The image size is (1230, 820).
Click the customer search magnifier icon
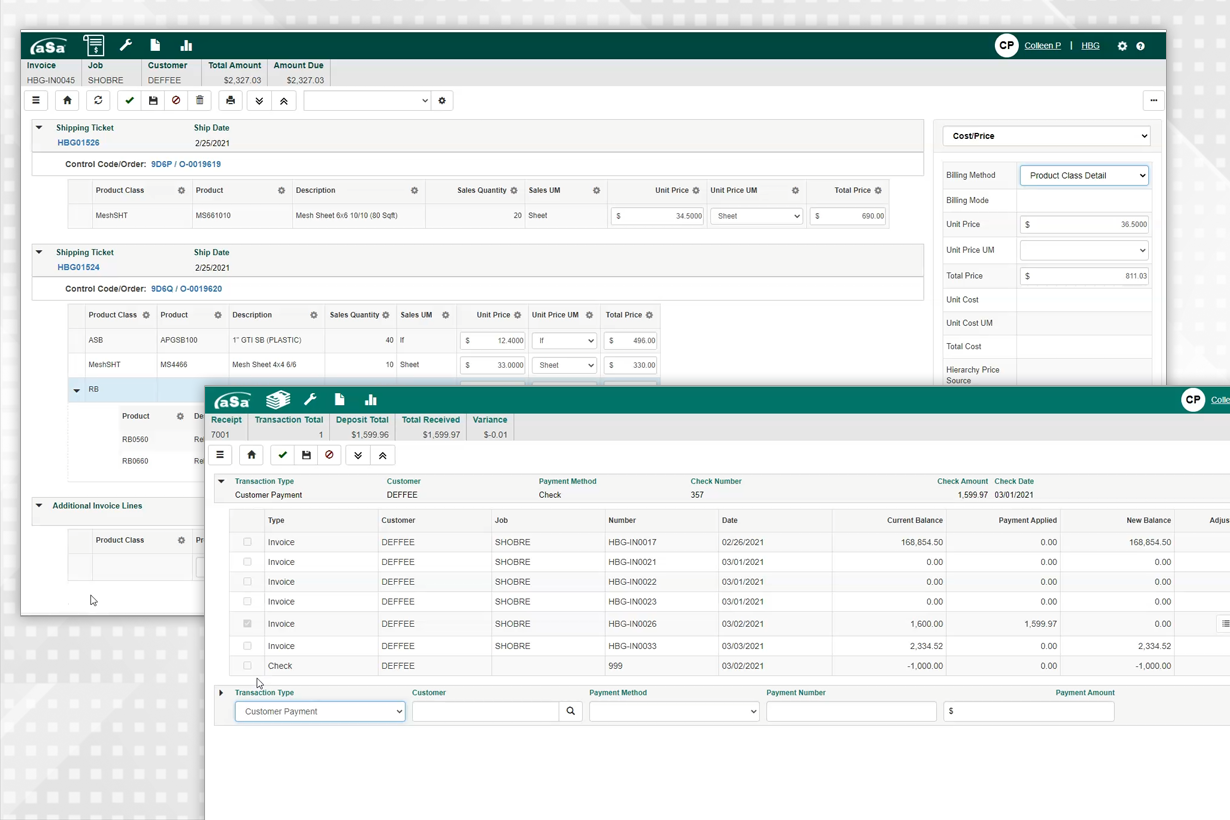(571, 712)
